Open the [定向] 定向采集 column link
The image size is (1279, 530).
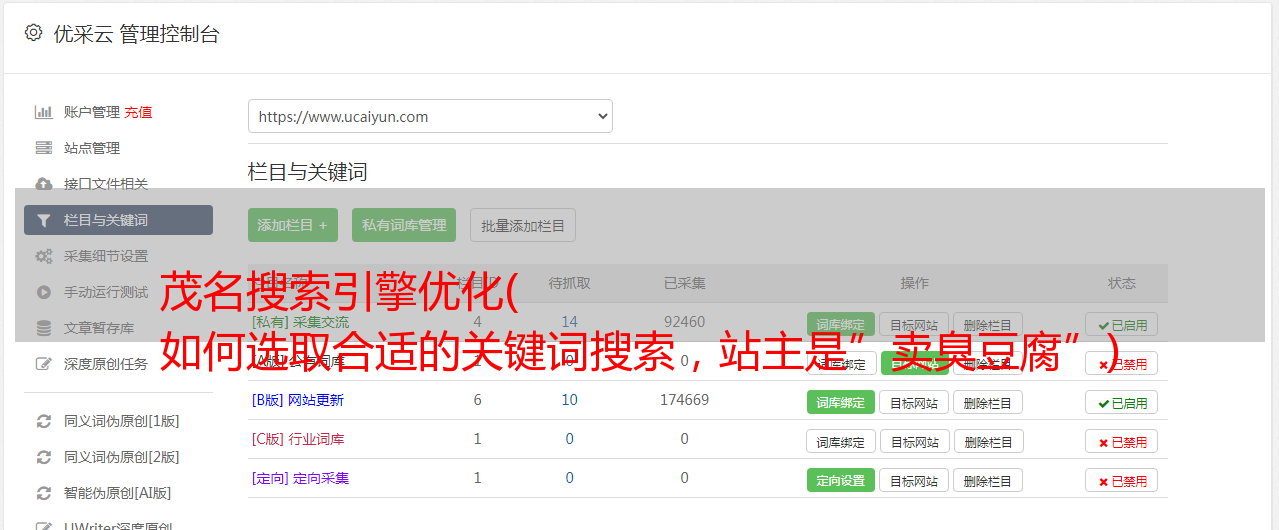[x=301, y=478]
